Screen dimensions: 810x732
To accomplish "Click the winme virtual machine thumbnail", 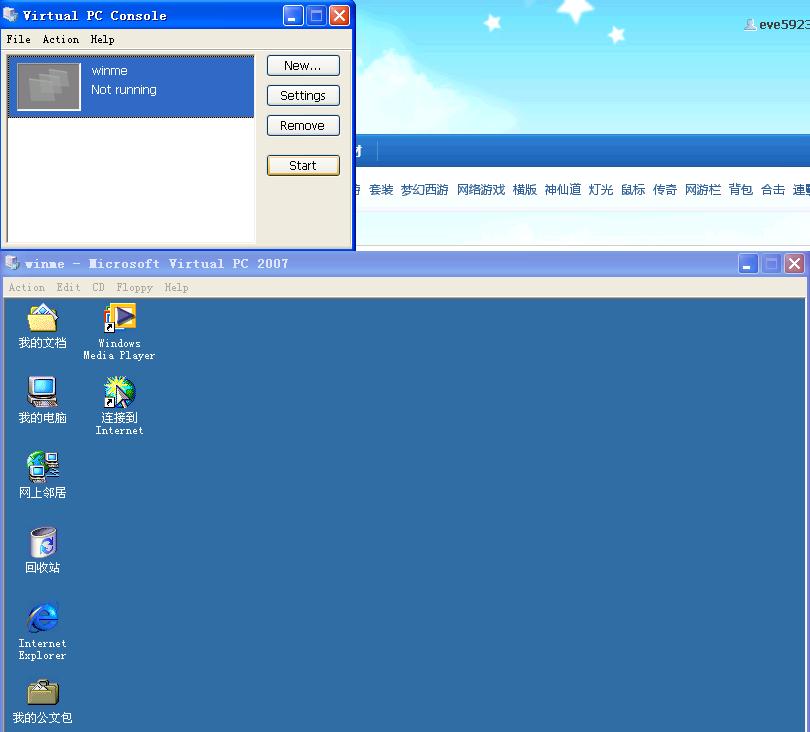I will click(x=49, y=87).
